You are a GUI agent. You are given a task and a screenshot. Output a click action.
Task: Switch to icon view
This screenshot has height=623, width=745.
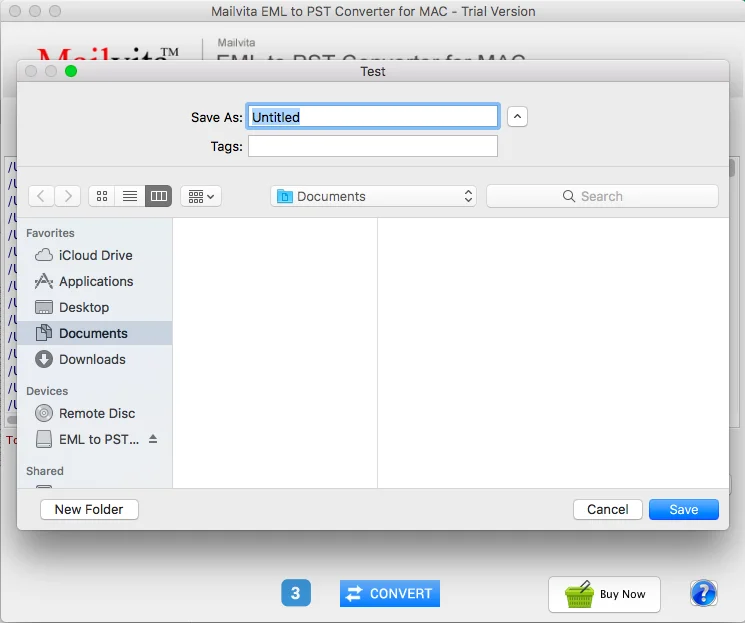[x=102, y=196]
